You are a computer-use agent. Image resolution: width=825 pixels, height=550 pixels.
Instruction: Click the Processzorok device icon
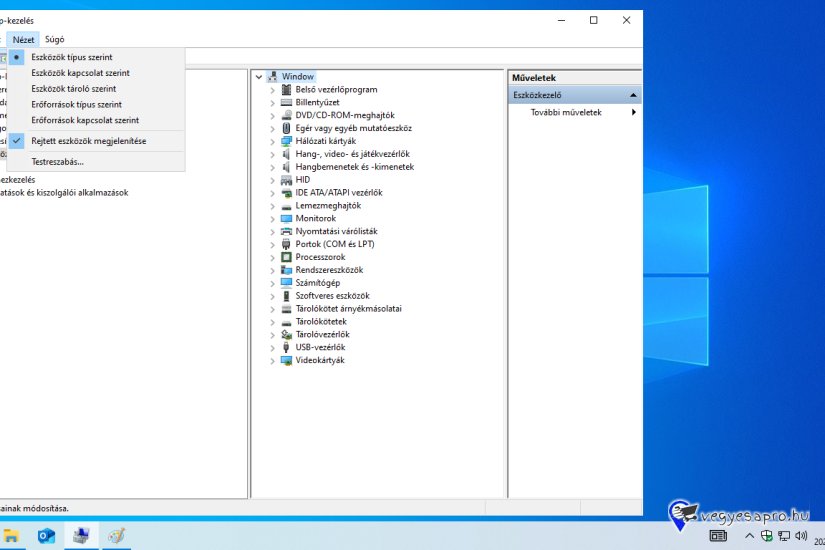(286, 257)
